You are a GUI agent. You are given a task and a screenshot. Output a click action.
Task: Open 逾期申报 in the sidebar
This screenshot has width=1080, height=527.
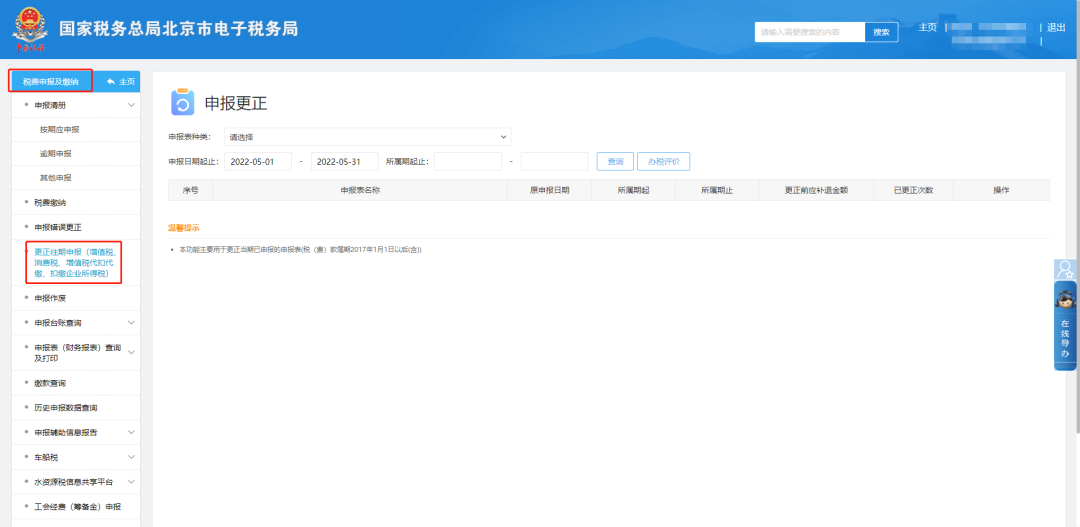tap(56, 154)
